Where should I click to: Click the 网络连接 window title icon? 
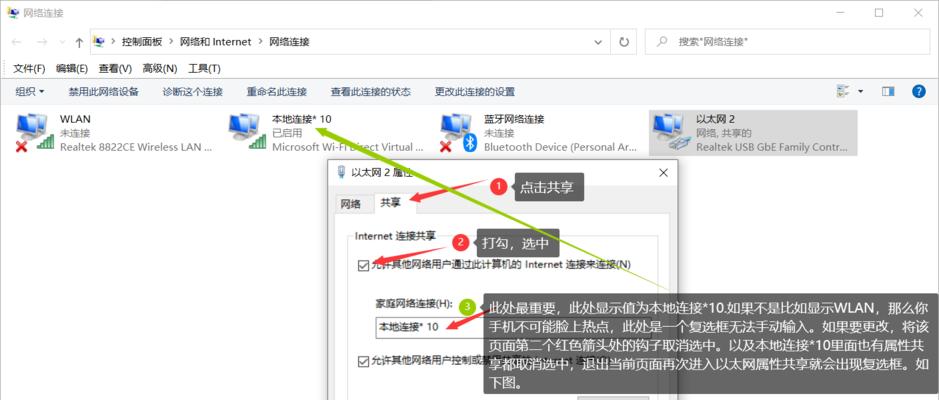13,12
